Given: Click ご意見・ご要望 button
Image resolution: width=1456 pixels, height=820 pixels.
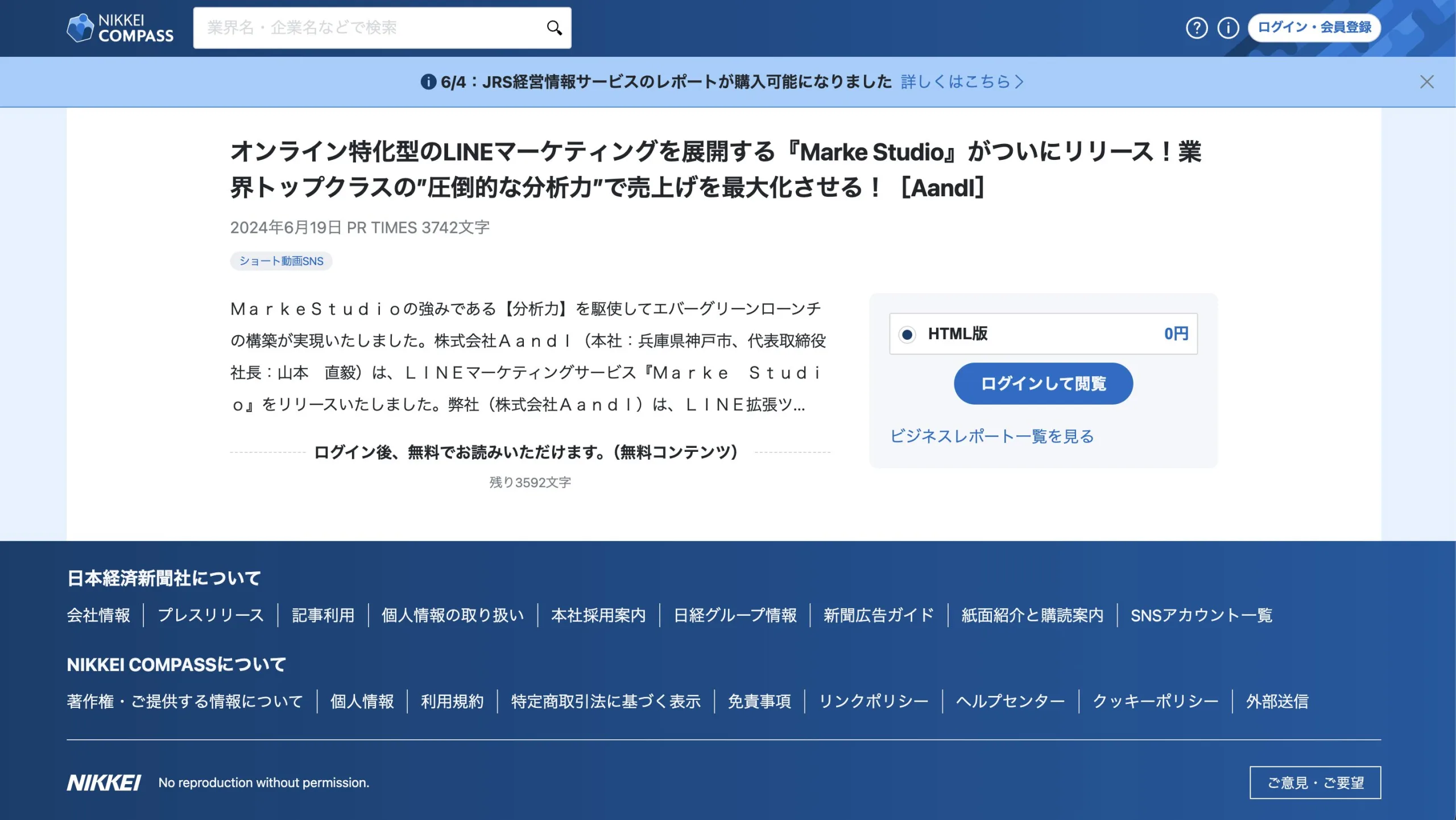Looking at the screenshot, I should [x=1315, y=782].
